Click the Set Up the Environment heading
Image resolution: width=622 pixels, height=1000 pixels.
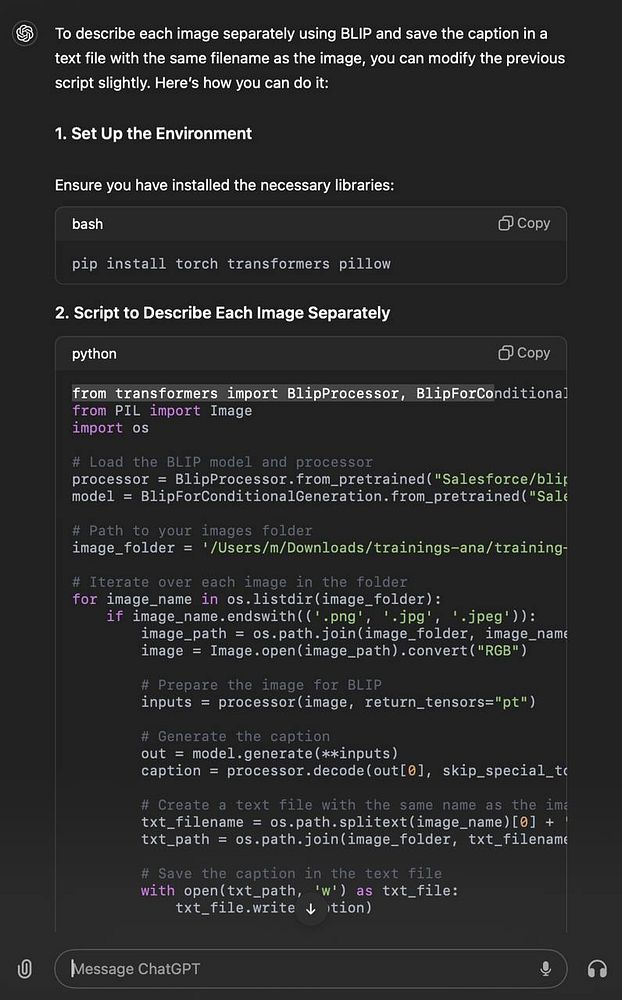pos(153,133)
